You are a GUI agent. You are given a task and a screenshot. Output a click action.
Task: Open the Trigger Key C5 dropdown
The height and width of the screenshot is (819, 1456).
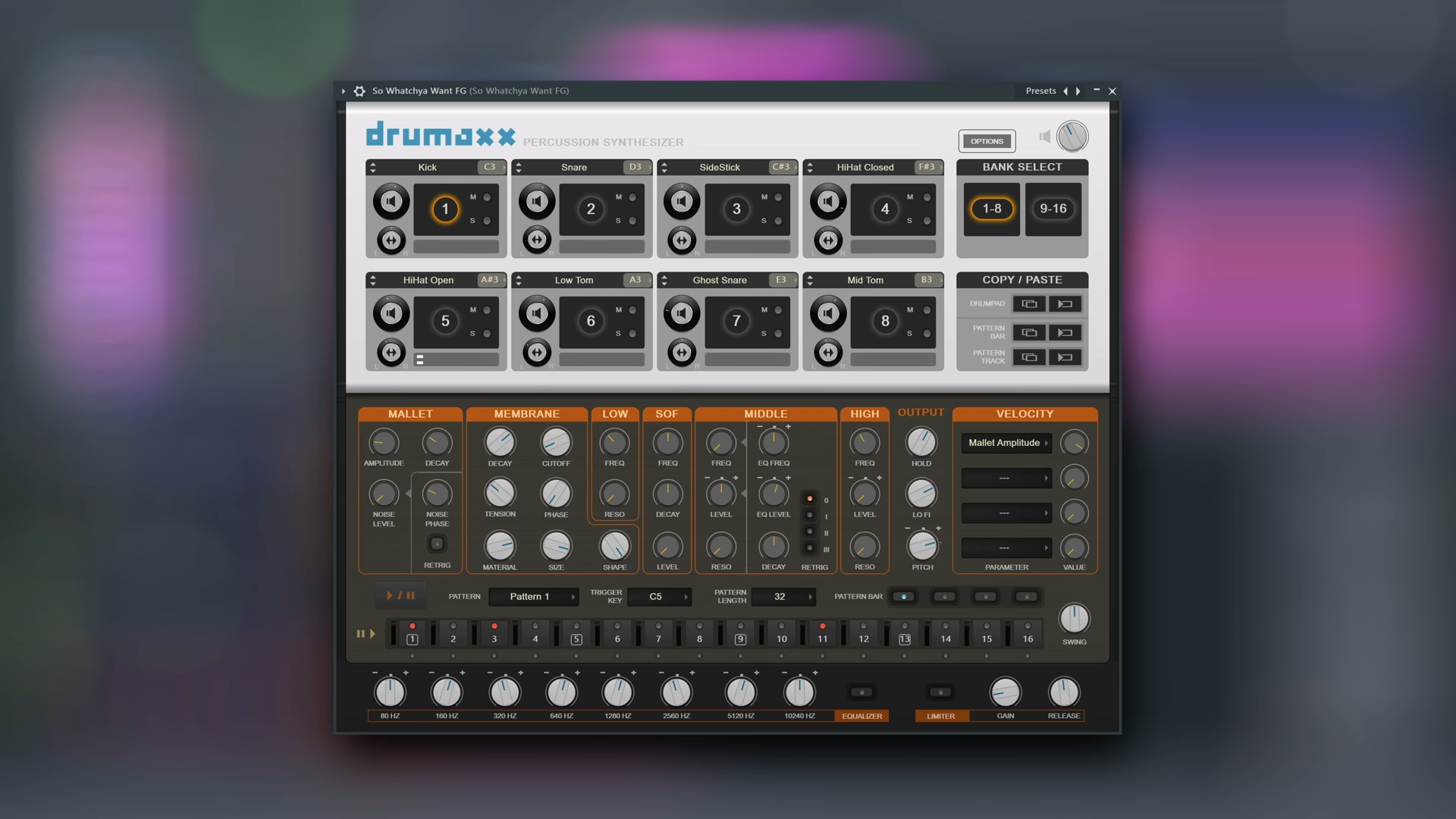pos(660,597)
